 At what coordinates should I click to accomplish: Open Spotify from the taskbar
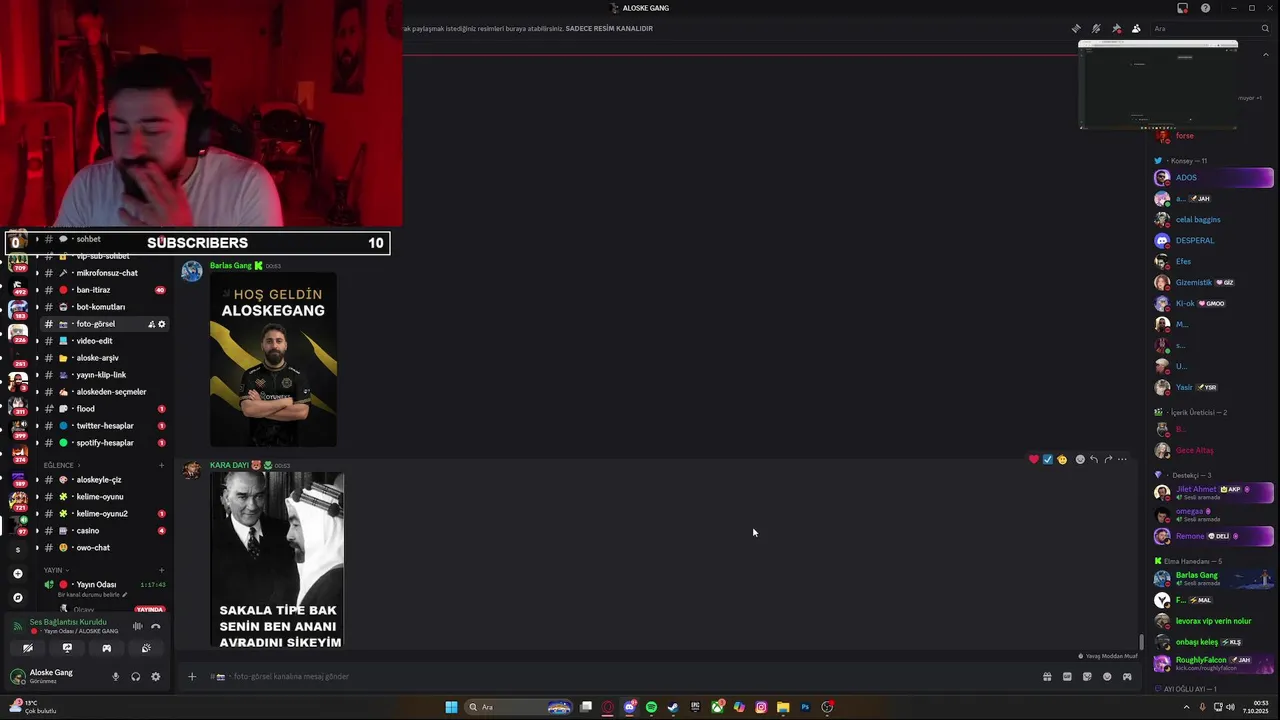[x=651, y=707]
